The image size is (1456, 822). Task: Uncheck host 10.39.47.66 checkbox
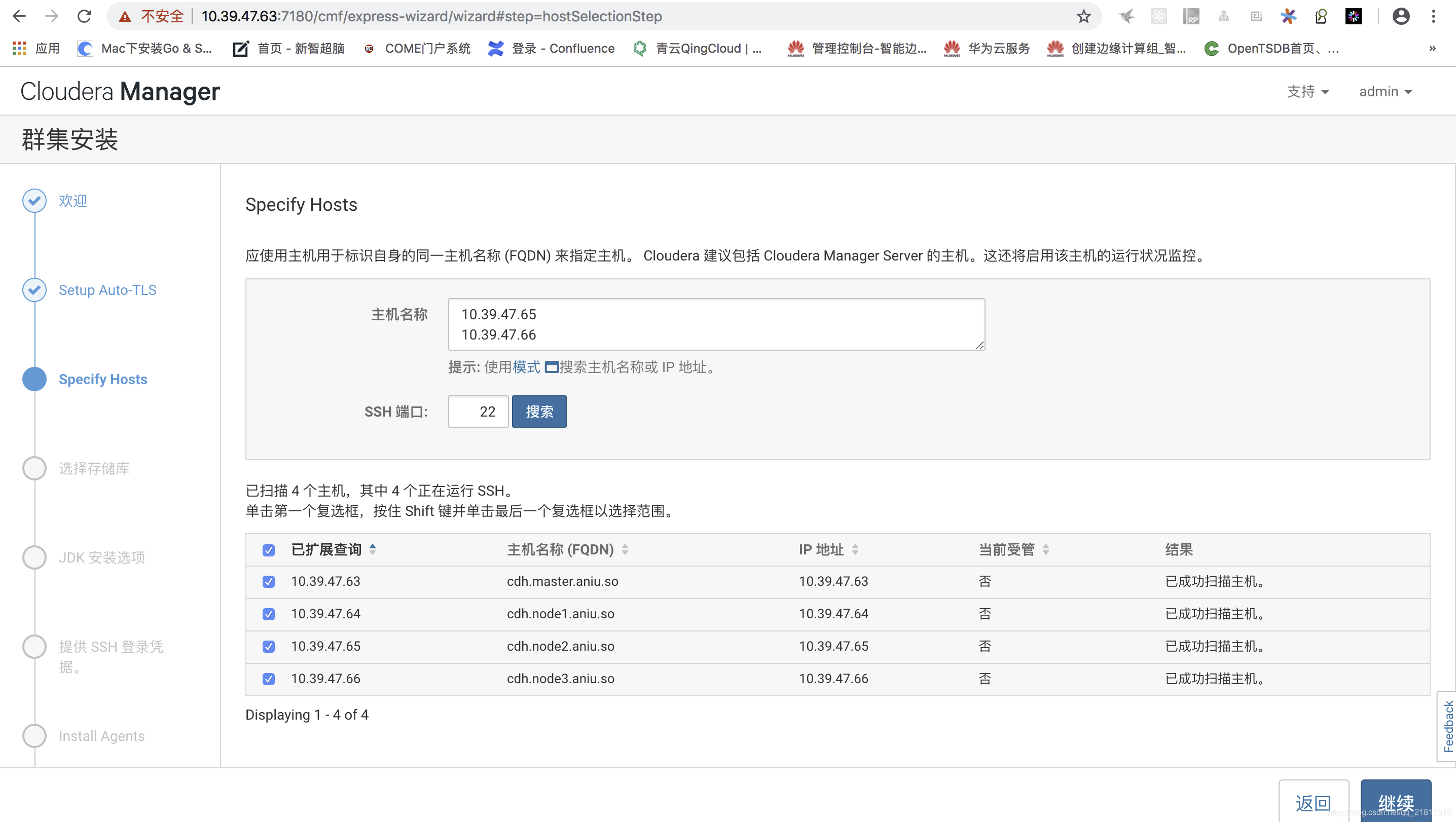tap(269, 679)
